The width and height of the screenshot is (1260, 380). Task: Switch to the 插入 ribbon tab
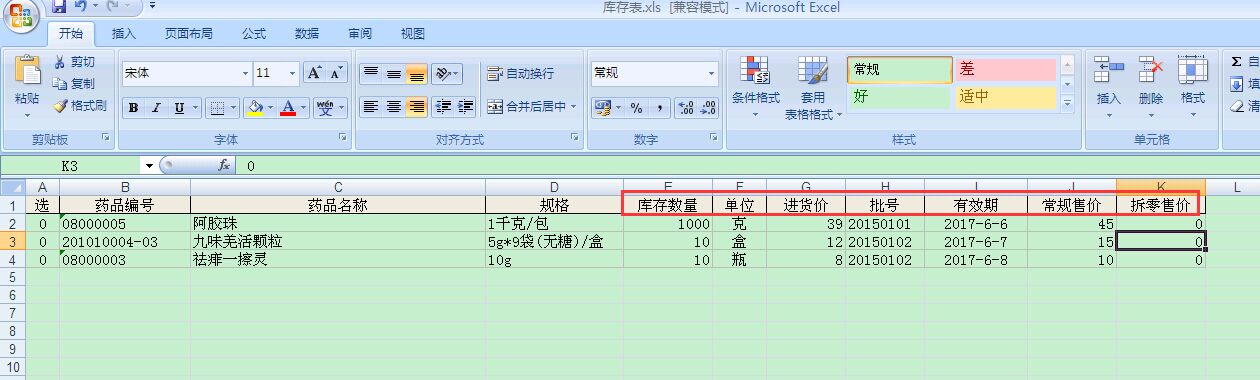[124, 33]
